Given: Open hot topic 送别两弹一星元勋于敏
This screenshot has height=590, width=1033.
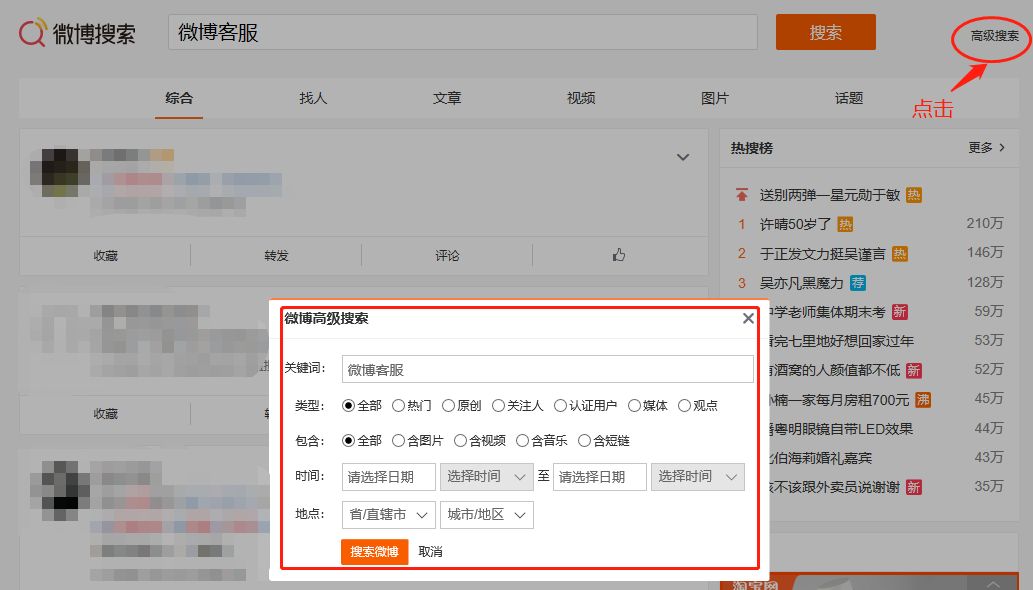Looking at the screenshot, I should point(829,195).
